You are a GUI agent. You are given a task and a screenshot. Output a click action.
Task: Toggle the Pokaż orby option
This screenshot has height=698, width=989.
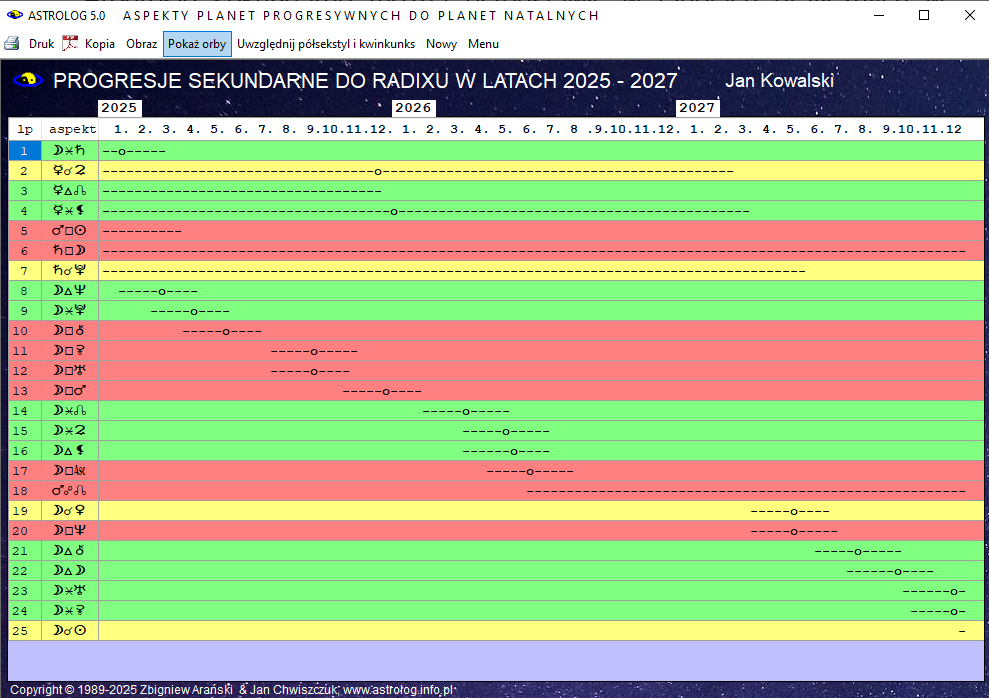pos(197,44)
